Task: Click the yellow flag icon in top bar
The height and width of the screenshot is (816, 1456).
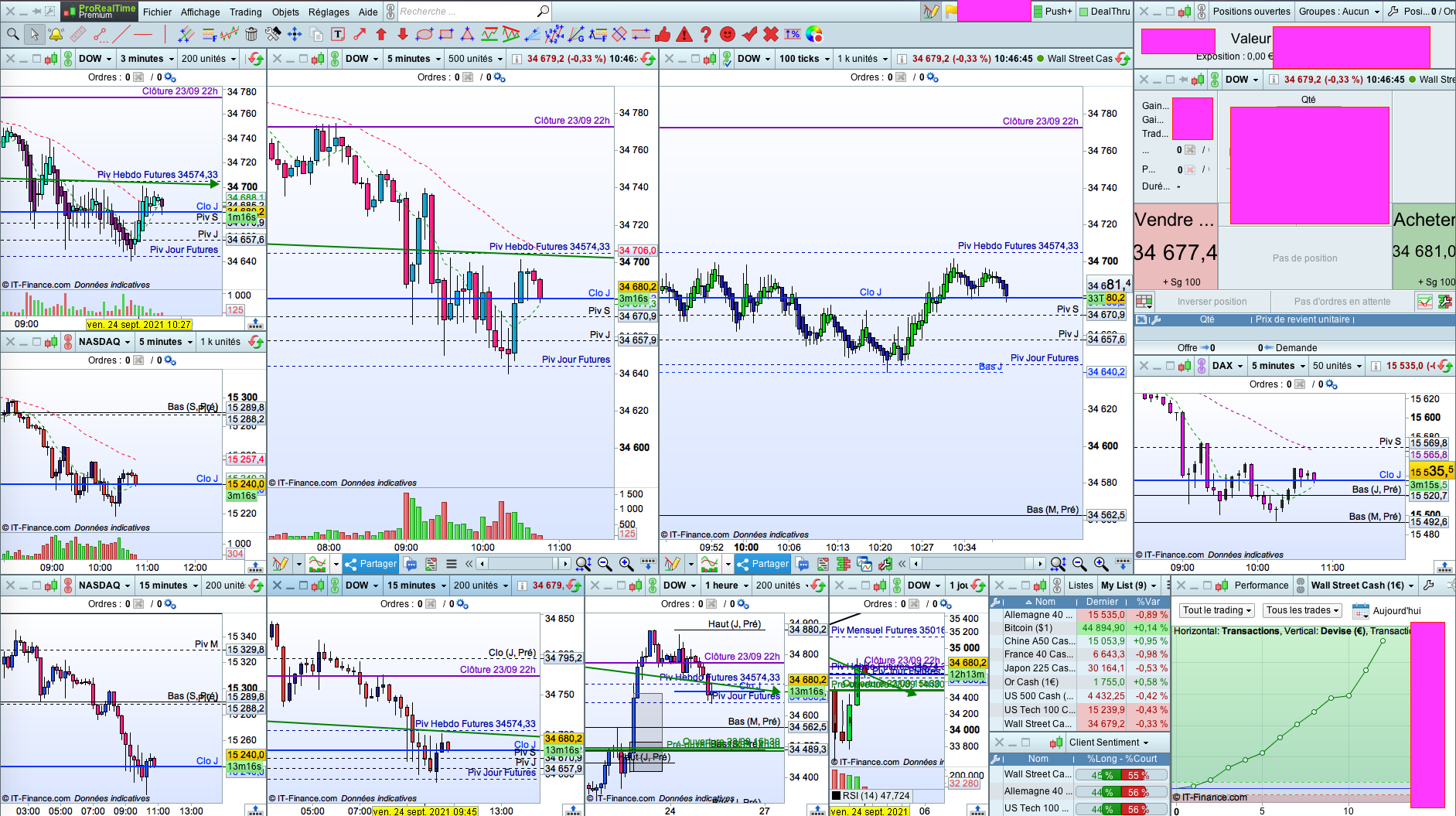Action: click(952, 12)
